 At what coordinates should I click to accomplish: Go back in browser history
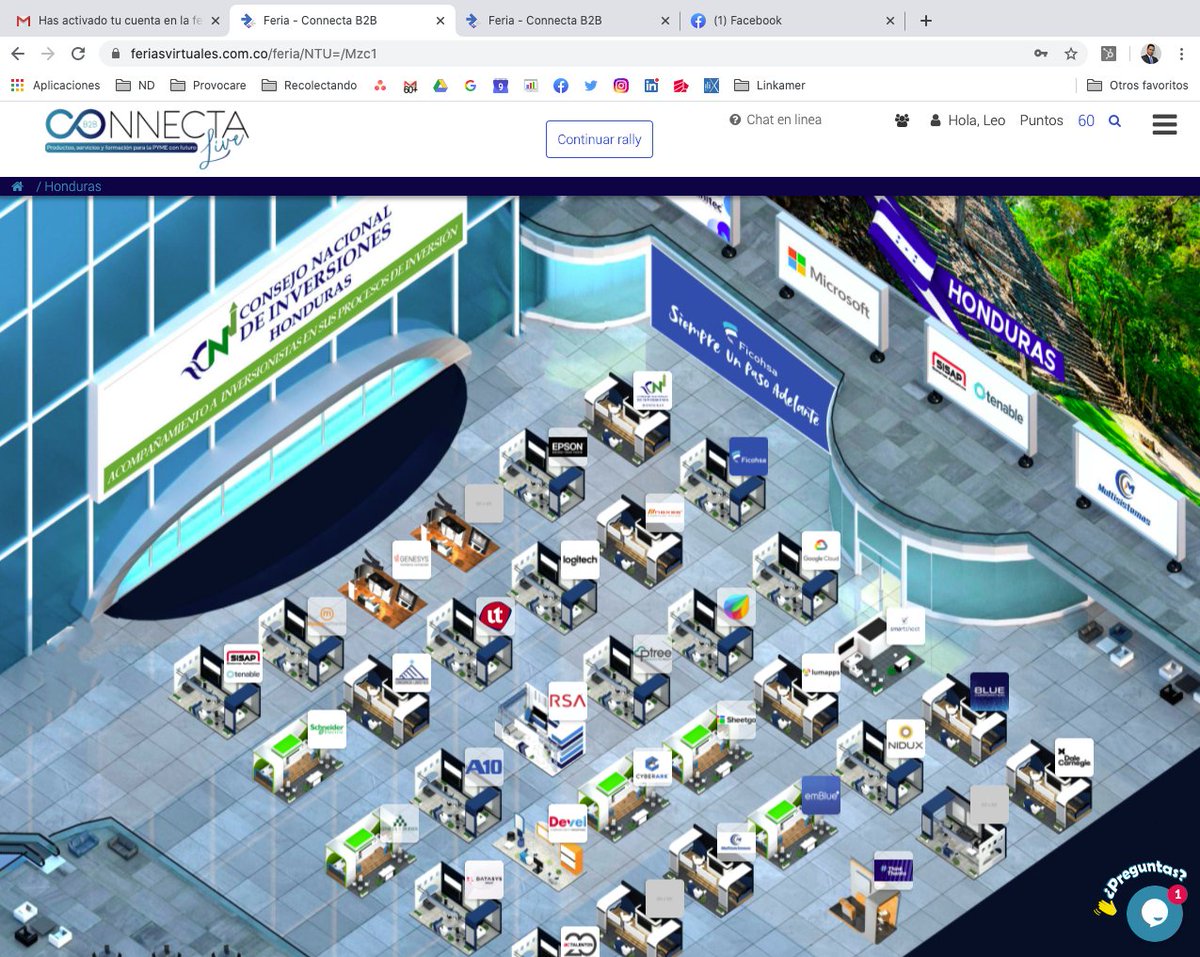click(18, 53)
